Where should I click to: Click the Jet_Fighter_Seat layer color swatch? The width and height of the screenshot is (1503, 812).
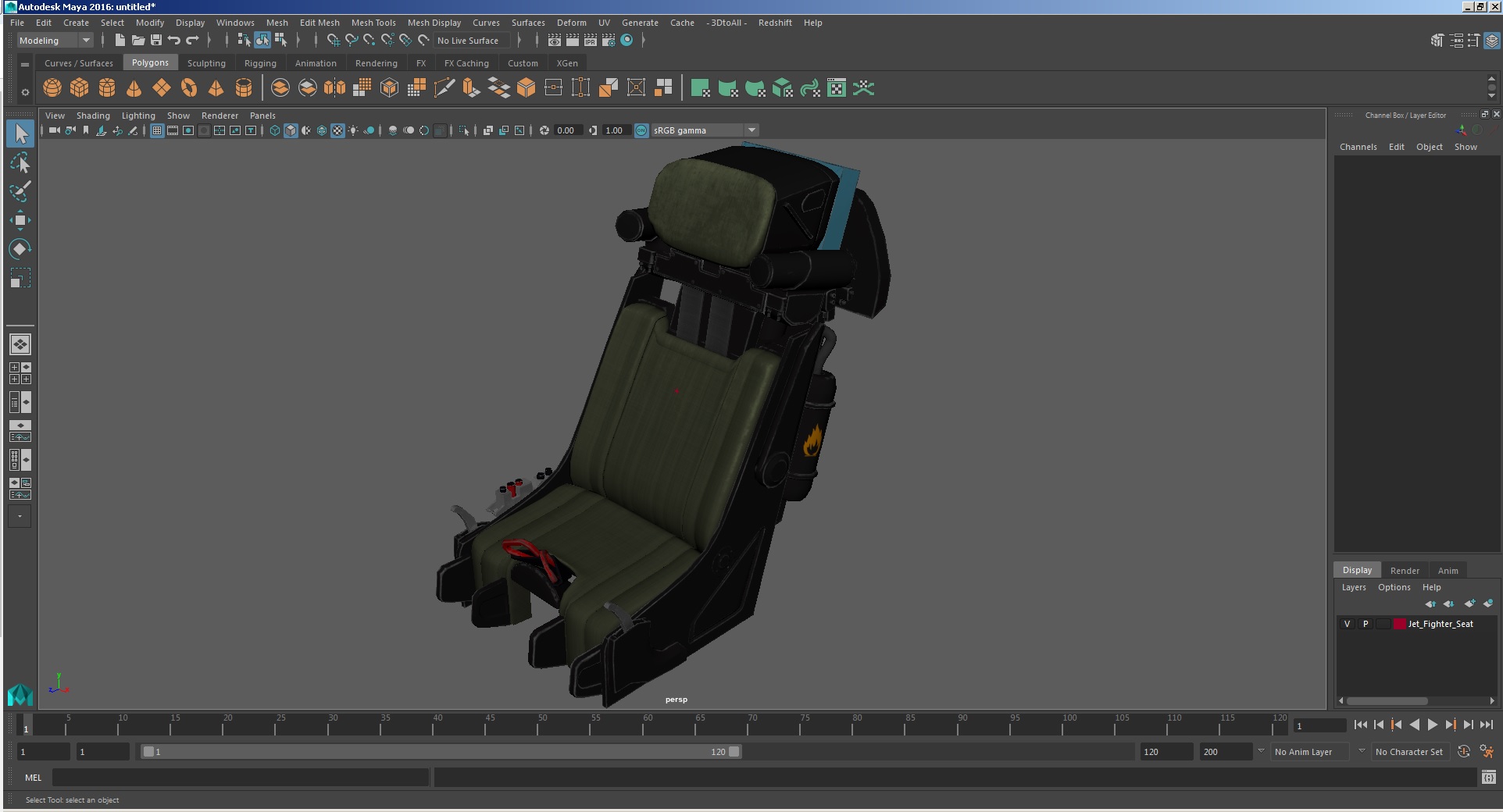1400,624
